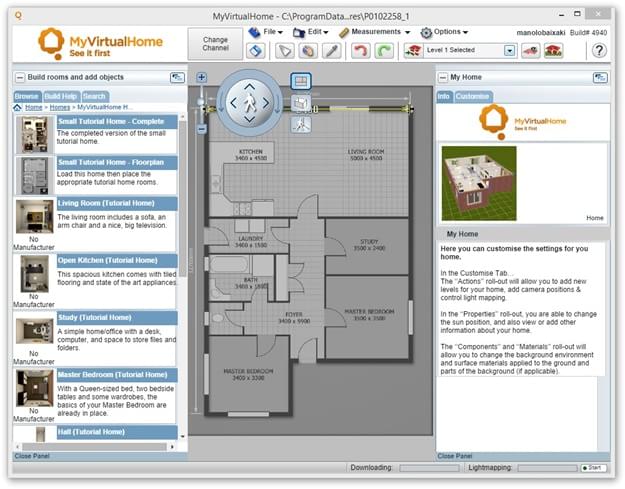Select Small Tutorial Home - Floorplan thumbnail
The image size is (625, 489).
[x=35, y=176]
